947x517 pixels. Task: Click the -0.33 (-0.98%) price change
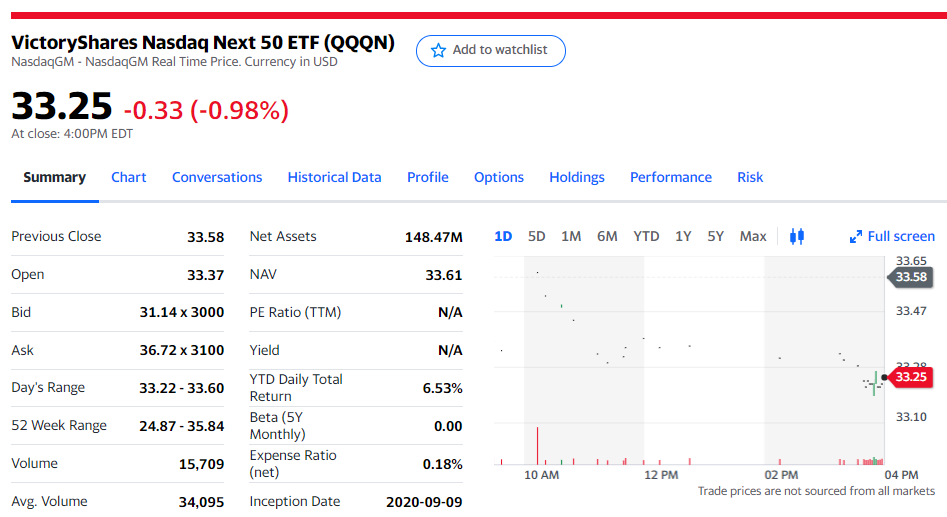(x=206, y=111)
